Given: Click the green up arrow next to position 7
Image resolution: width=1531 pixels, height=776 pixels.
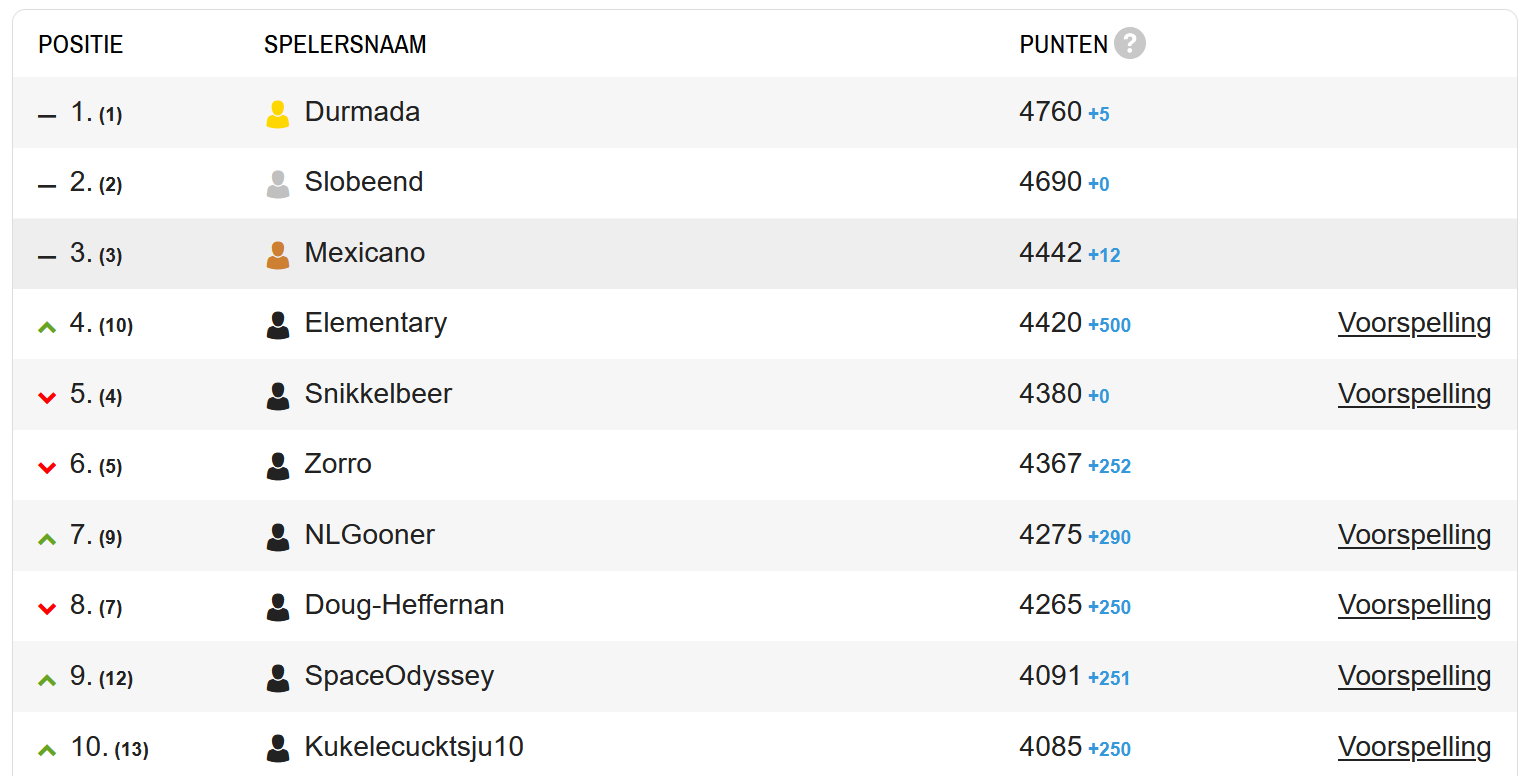Looking at the screenshot, I should pos(47,538).
